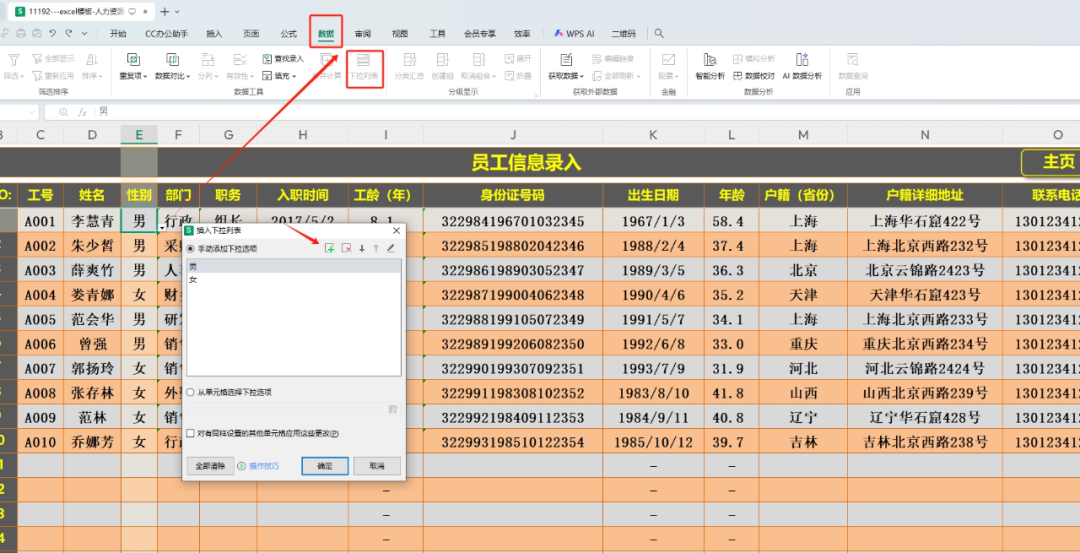Click the search magnifier icon in tab bar
Image resolution: width=1080 pixels, height=553 pixels.
tap(659, 33)
